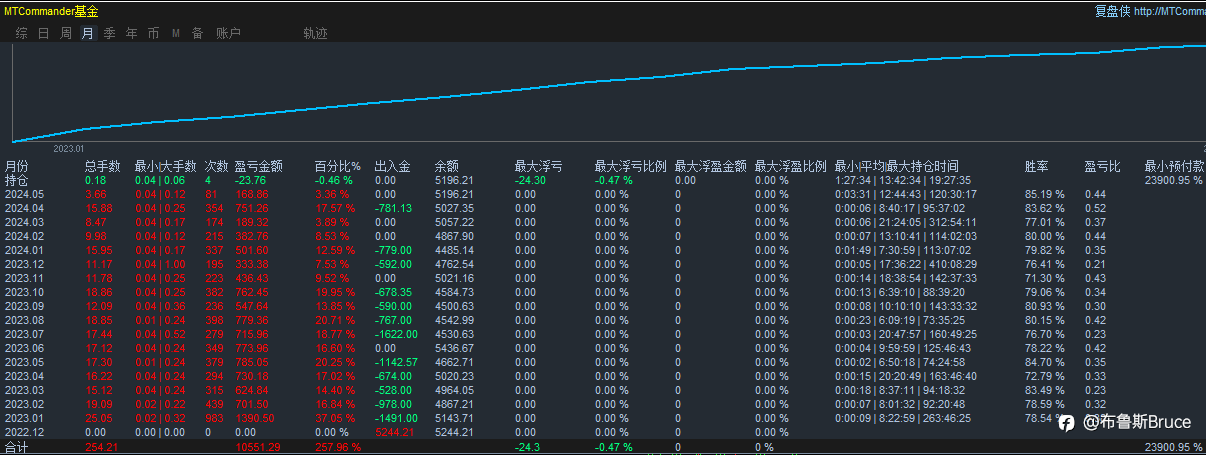
Task: Open the M tab
Action: [x=175, y=33]
